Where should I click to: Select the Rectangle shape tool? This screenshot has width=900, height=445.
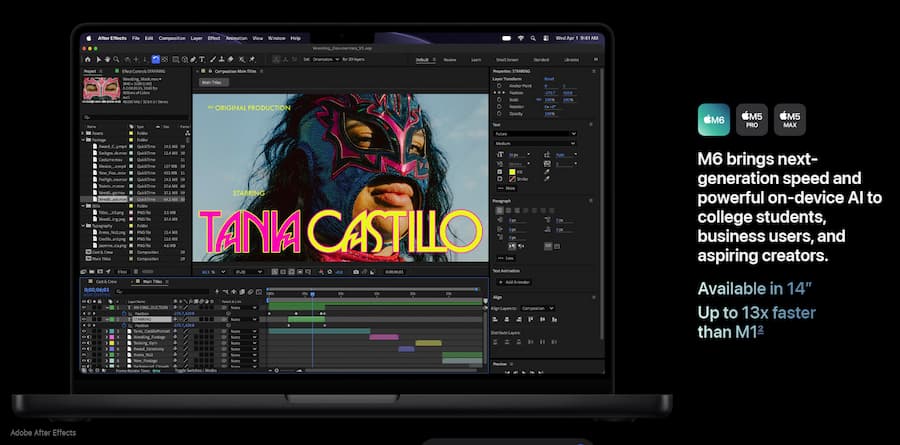[176, 59]
